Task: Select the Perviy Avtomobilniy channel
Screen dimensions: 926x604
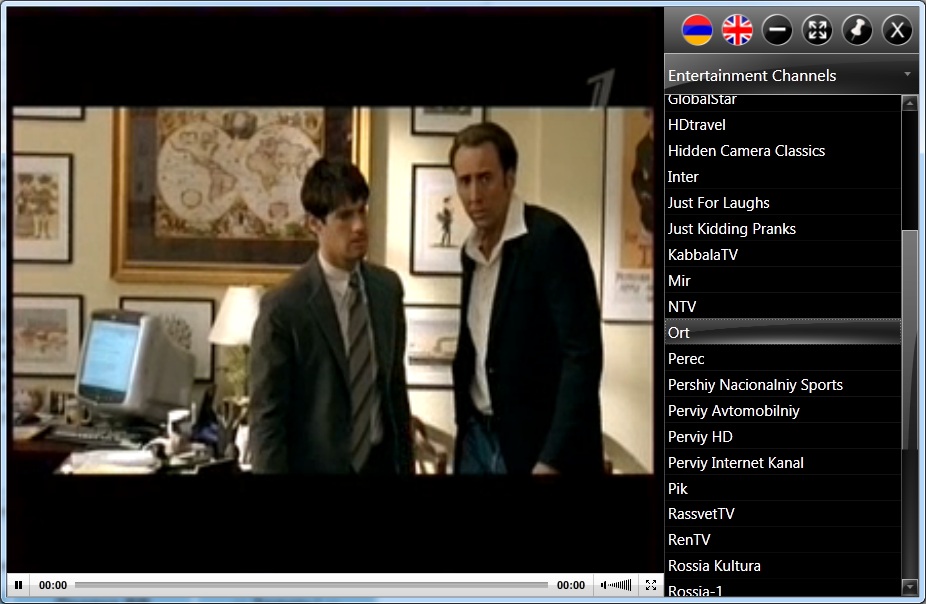Action: click(x=782, y=410)
